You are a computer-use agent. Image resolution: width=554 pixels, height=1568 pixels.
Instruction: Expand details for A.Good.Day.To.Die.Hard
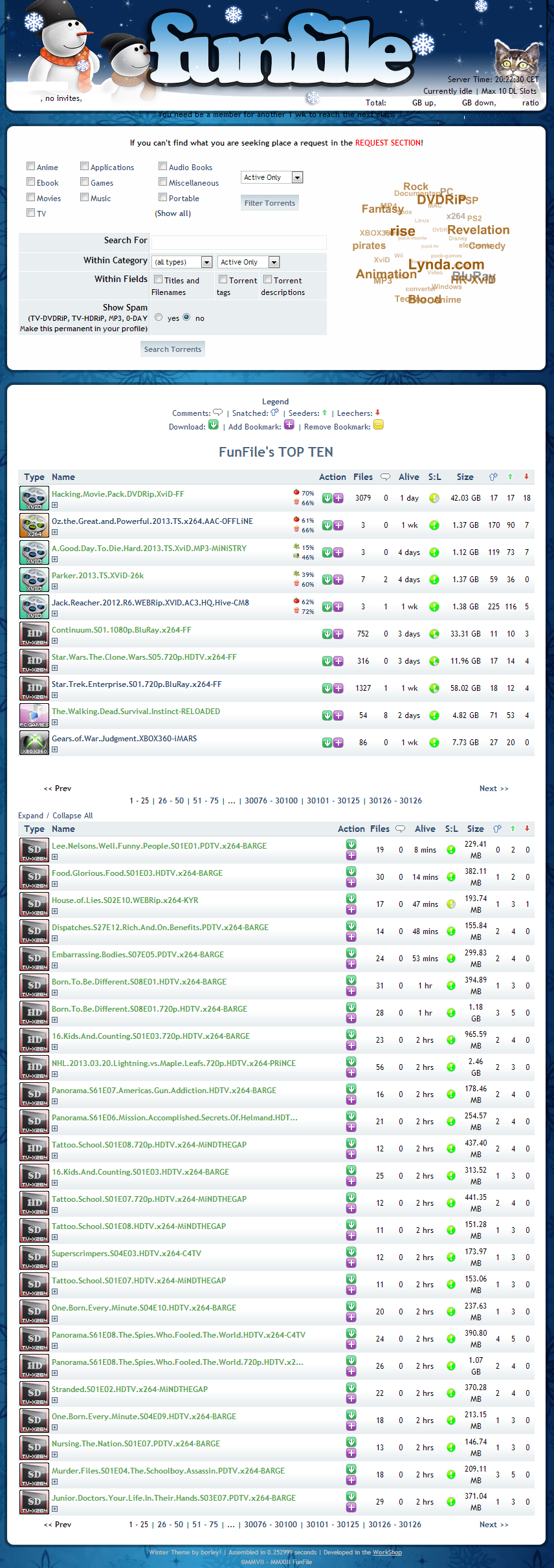[x=55, y=560]
